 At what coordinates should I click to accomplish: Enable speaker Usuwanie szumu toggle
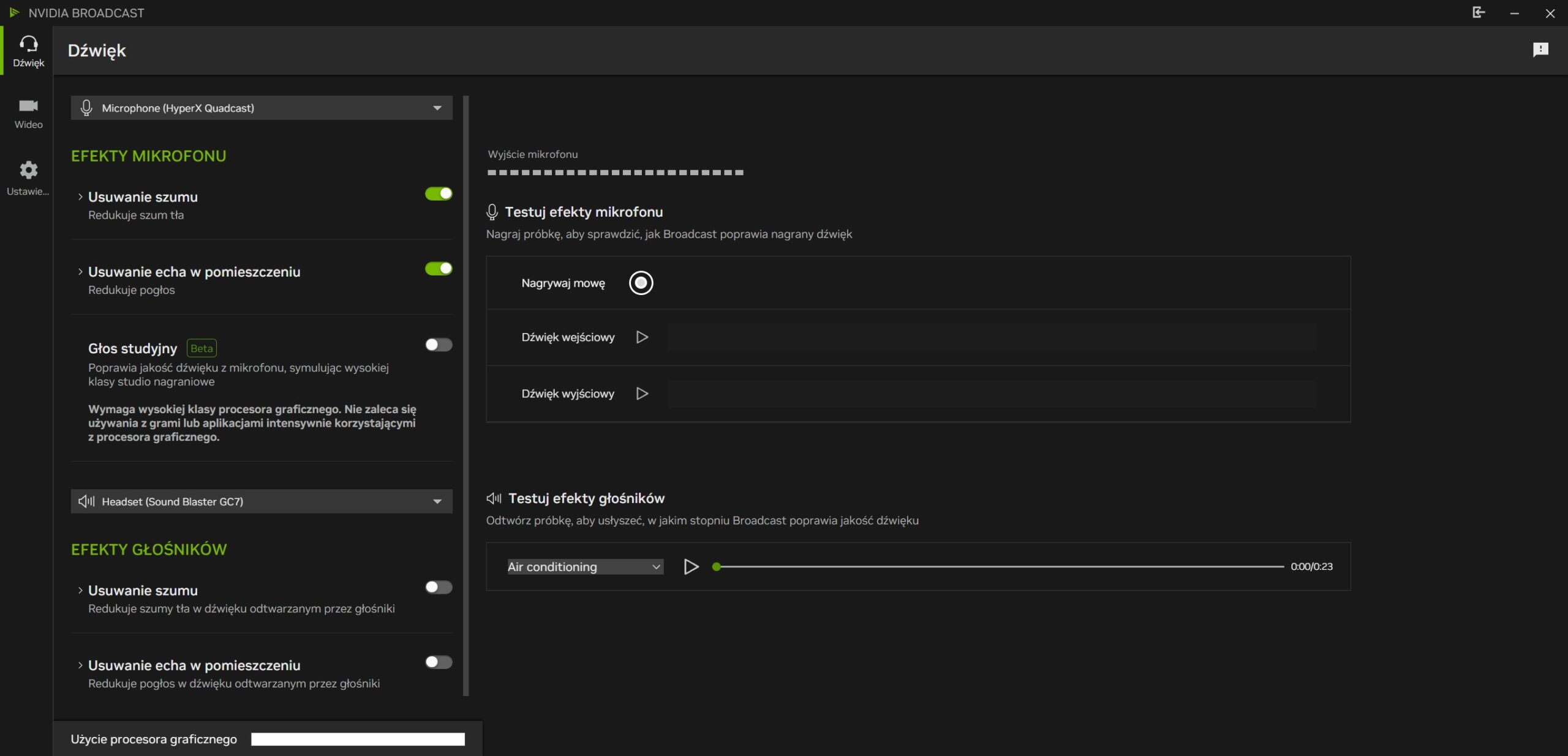(439, 588)
